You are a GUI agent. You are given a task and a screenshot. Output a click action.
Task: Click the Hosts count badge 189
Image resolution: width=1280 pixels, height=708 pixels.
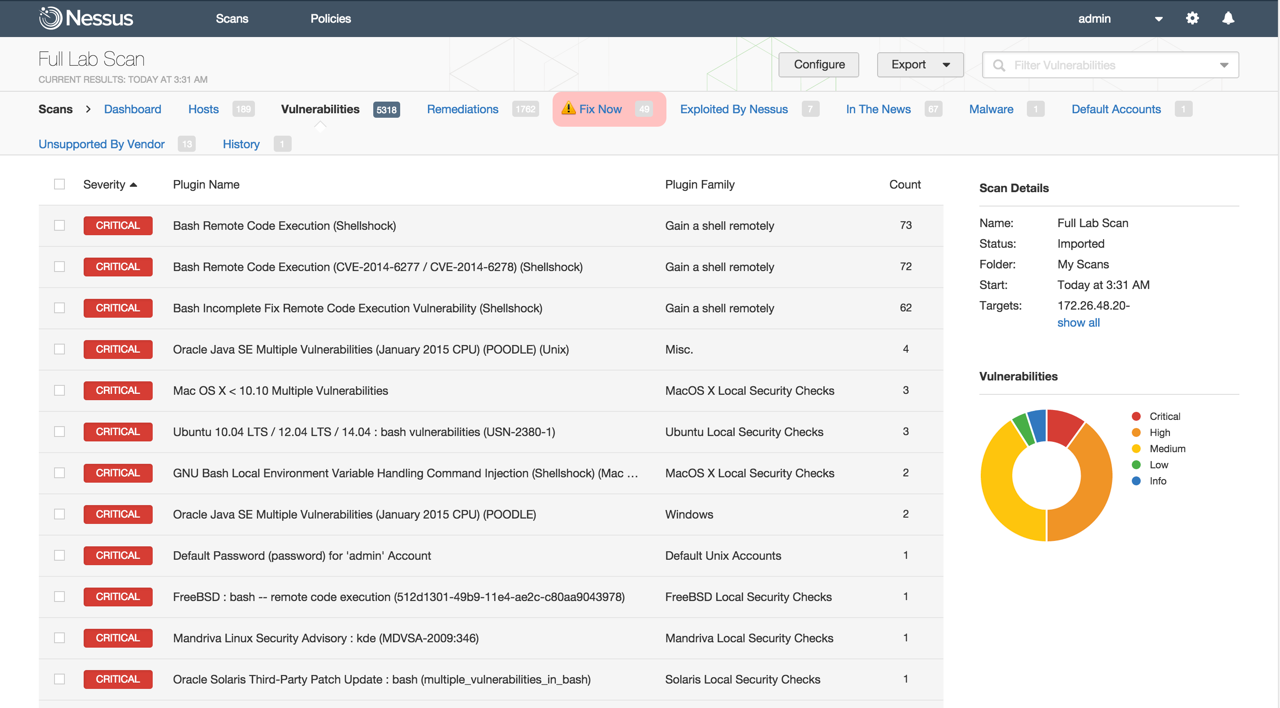243,110
